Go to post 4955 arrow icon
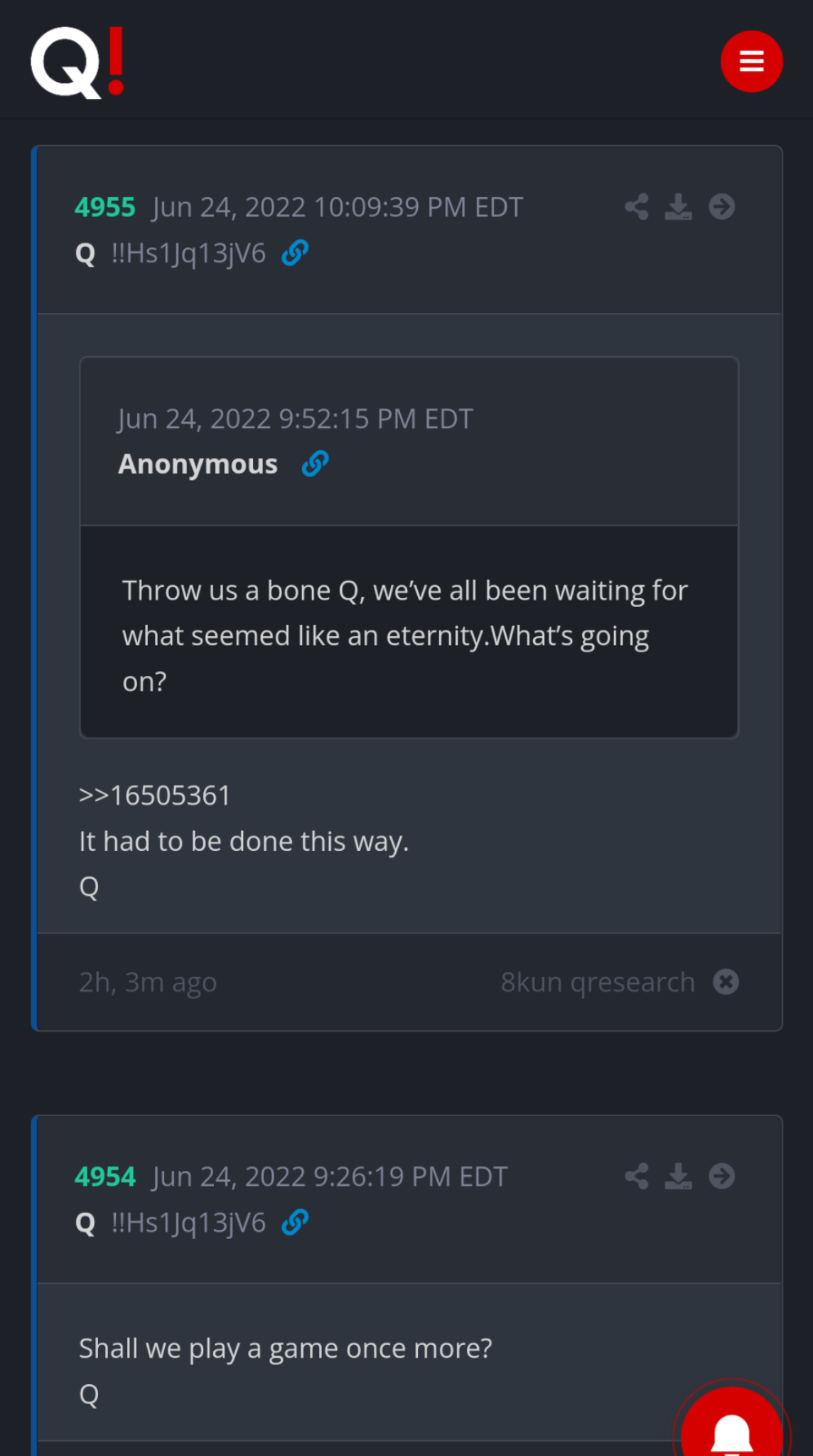The image size is (813, 1456). 721,207
